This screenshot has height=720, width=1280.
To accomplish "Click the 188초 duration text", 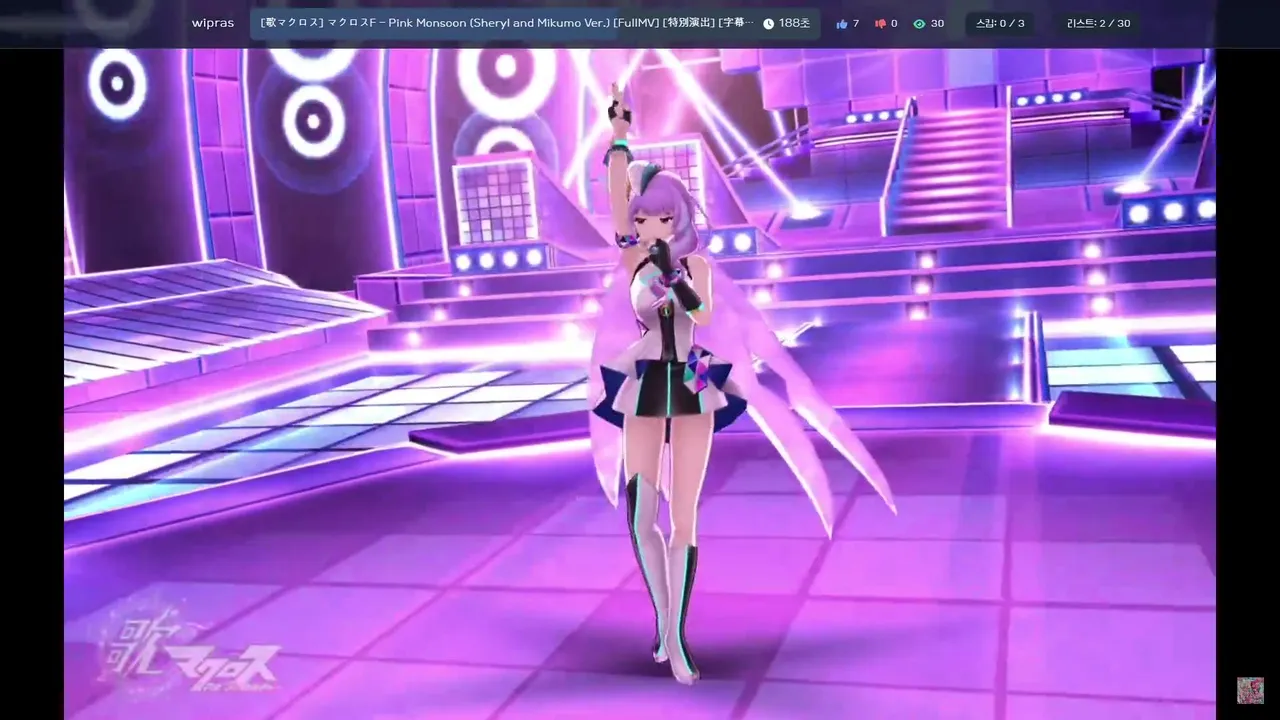I will [x=794, y=23].
